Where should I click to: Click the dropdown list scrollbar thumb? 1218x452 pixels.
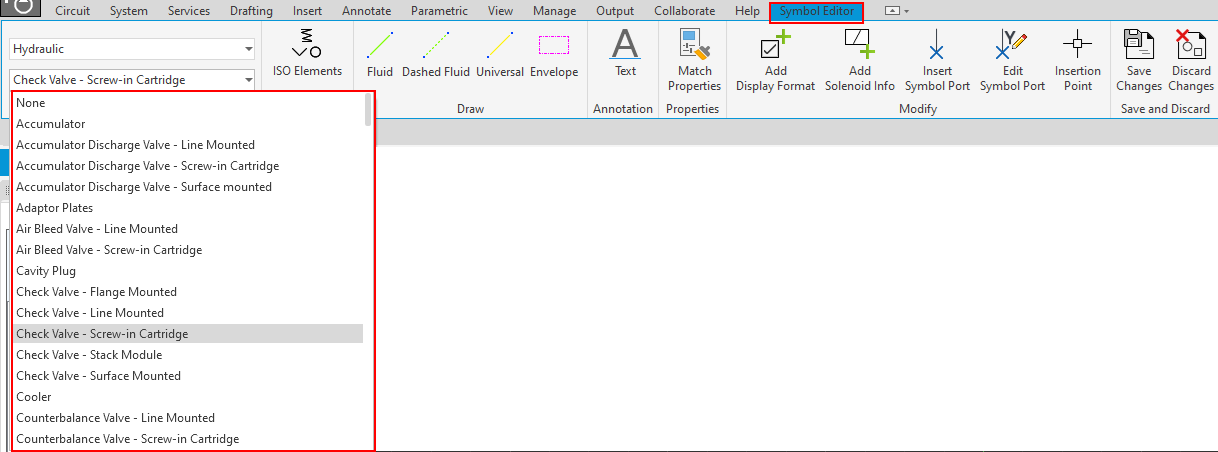[x=368, y=109]
